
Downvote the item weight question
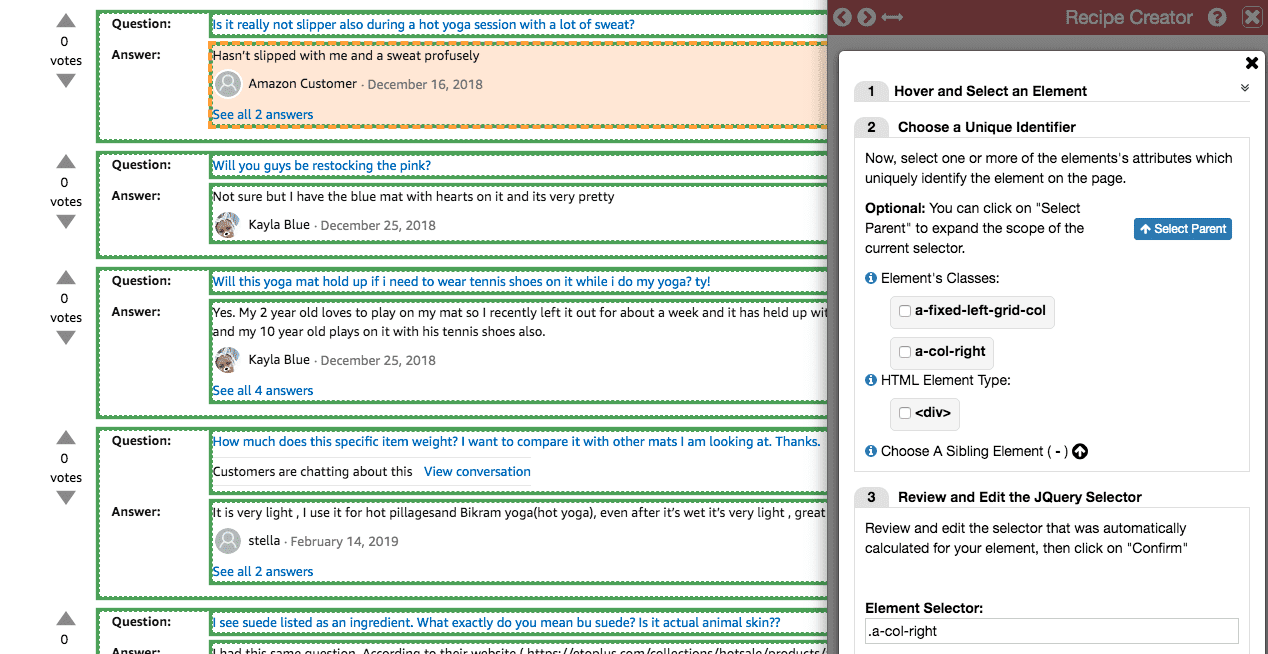pos(65,498)
